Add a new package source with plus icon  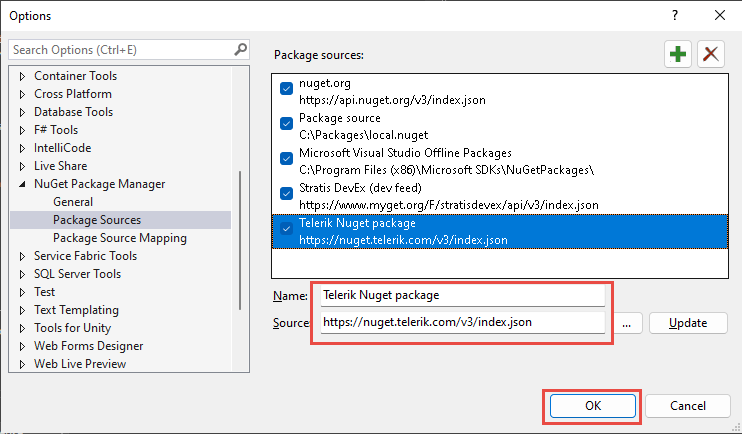[678, 54]
